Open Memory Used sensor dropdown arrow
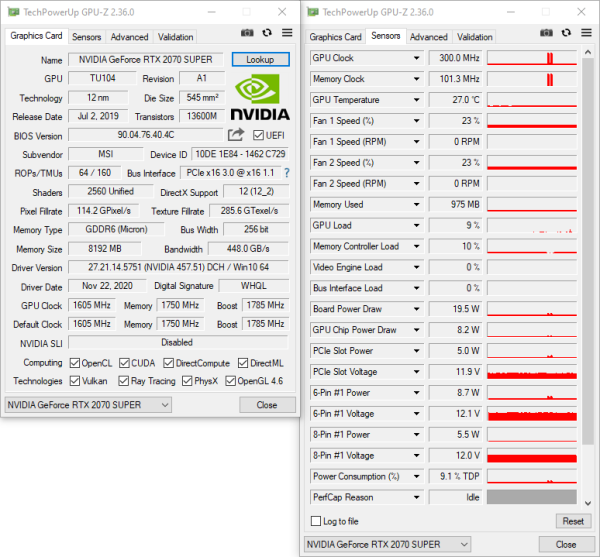This screenshot has height=557, width=600. point(416,205)
